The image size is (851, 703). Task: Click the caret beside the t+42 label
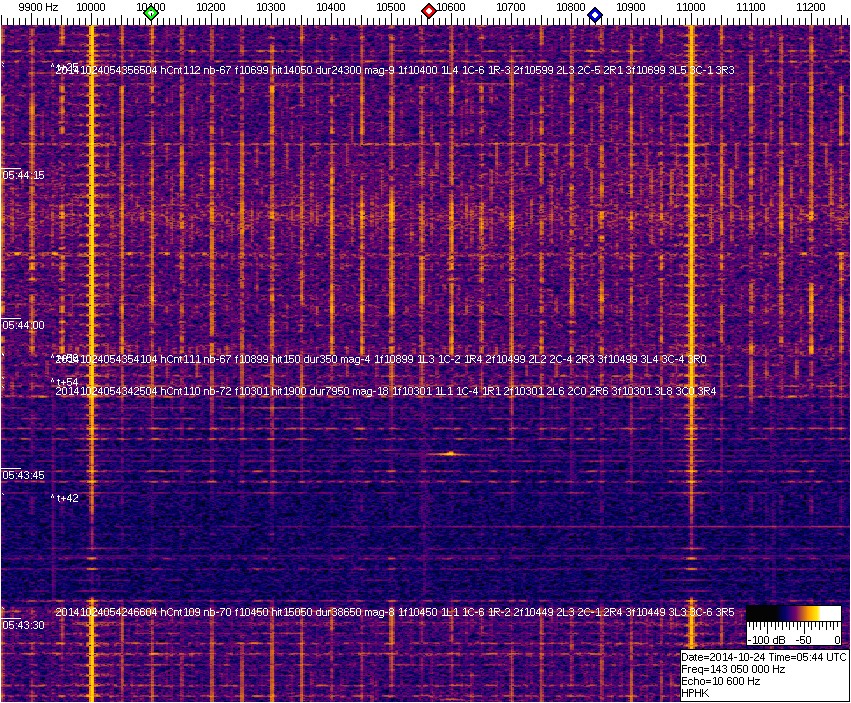(52, 497)
